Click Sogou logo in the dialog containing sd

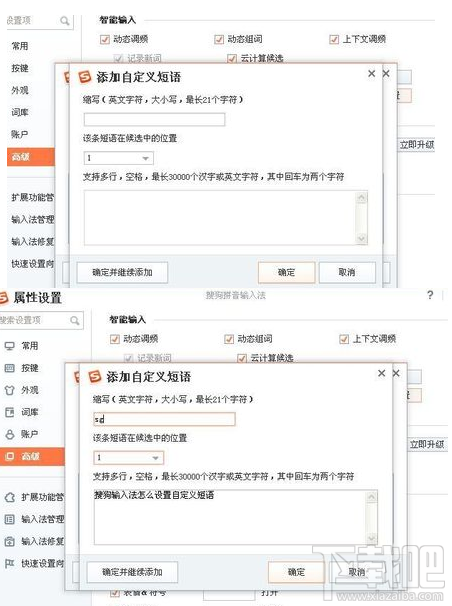(95, 376)
